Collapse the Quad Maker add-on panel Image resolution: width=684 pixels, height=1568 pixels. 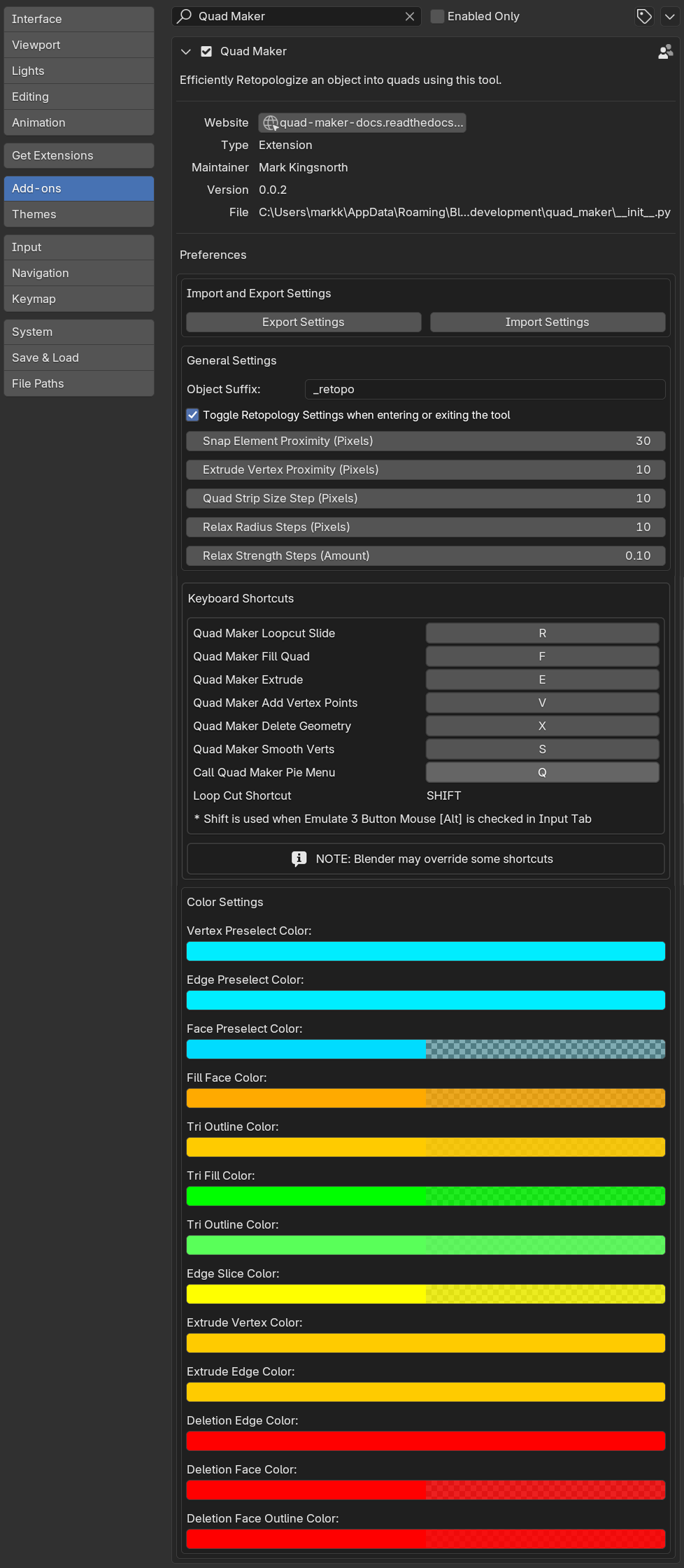(x=186, y=52)
